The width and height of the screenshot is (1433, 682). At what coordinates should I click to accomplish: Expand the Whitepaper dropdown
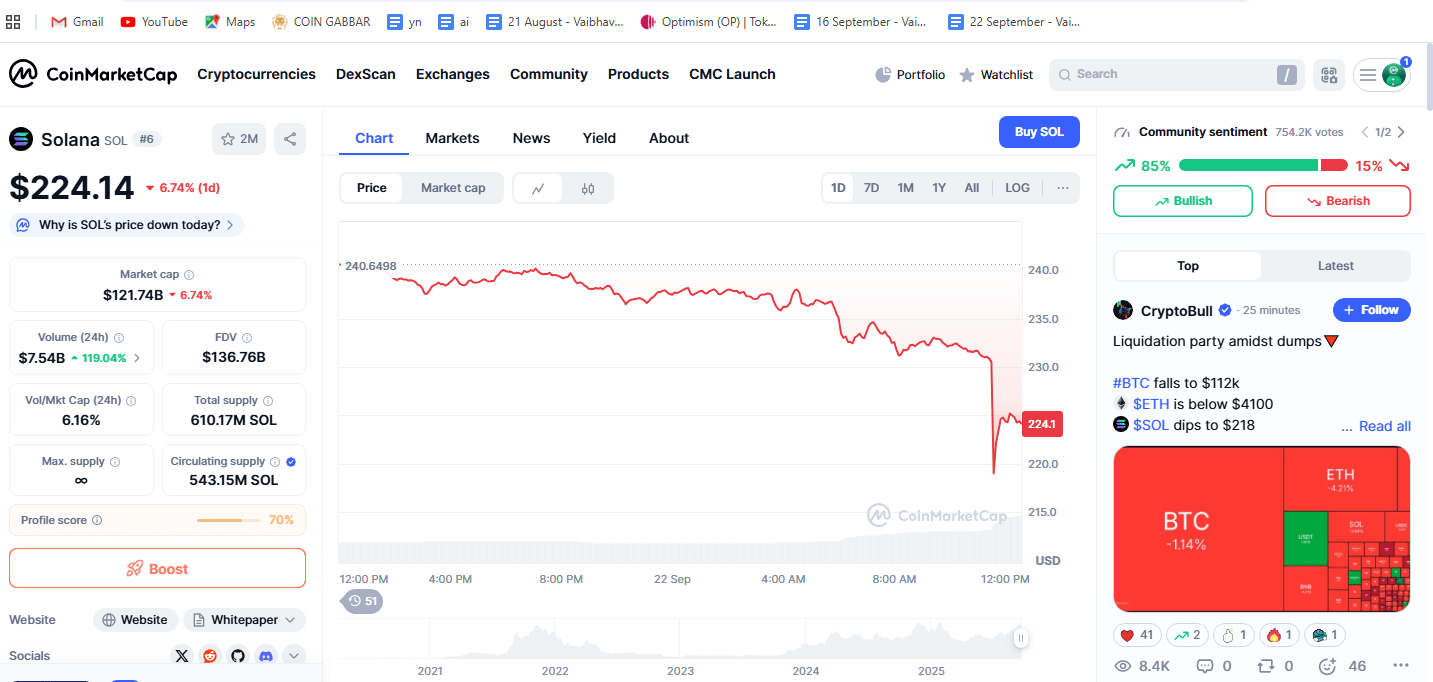coord(244,620)
